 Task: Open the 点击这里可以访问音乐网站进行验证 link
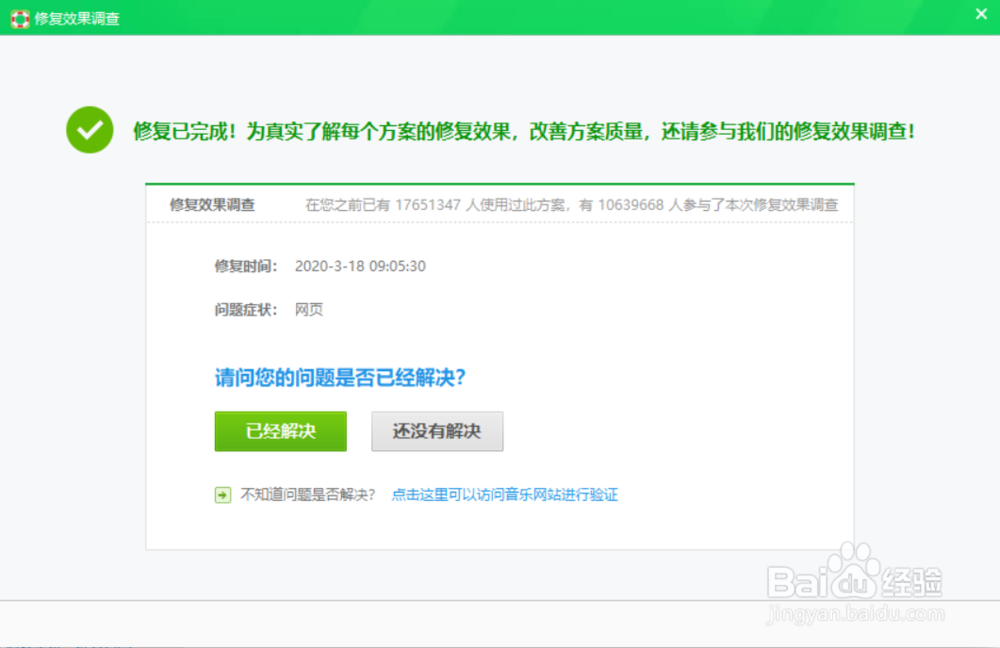[x=504, y=494]
